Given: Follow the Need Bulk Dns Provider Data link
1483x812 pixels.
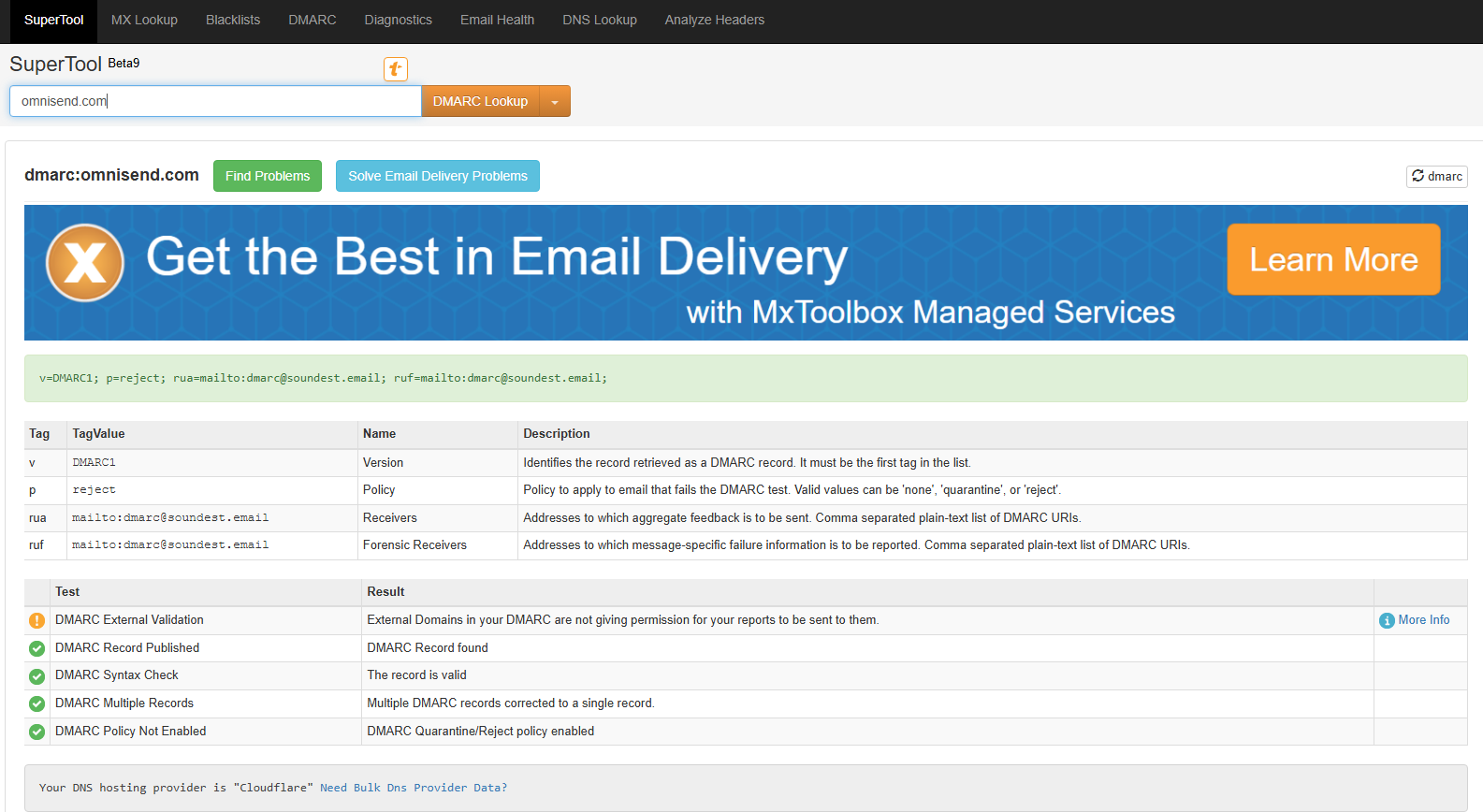Looking at the screenshot, I should click(414, 788).
